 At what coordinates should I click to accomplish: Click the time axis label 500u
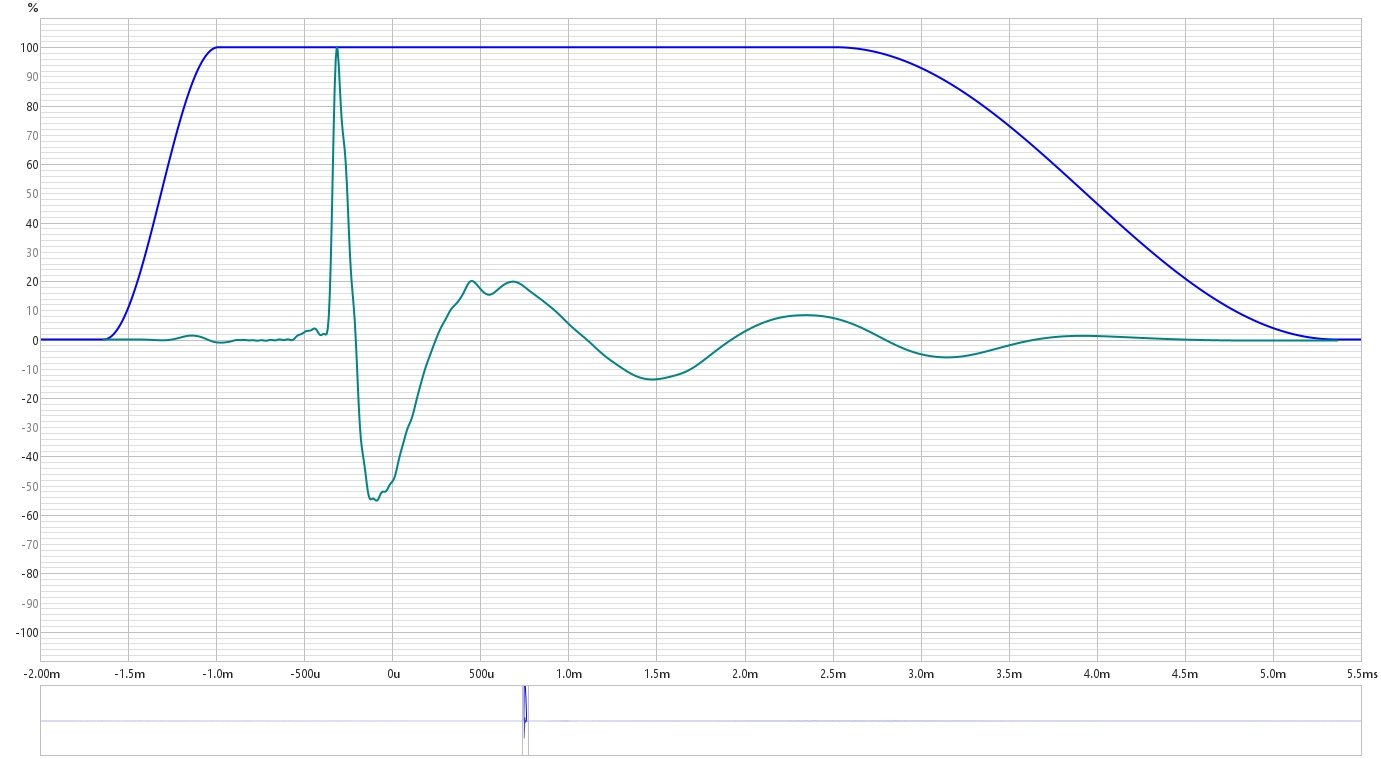click(x=481, y=674)
